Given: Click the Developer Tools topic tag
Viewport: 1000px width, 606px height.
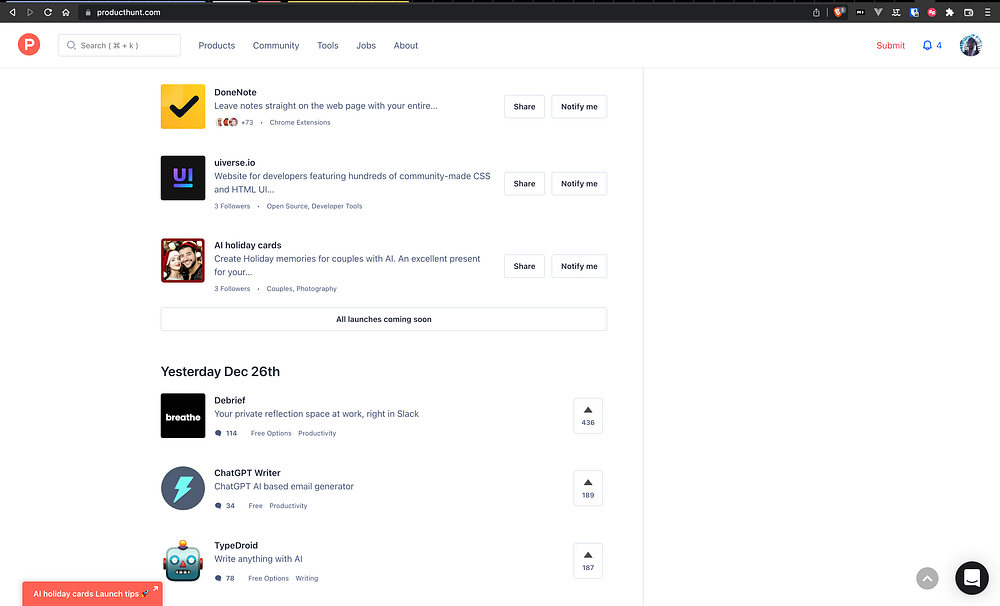Looking at the screenshot, I should [337, 206].
